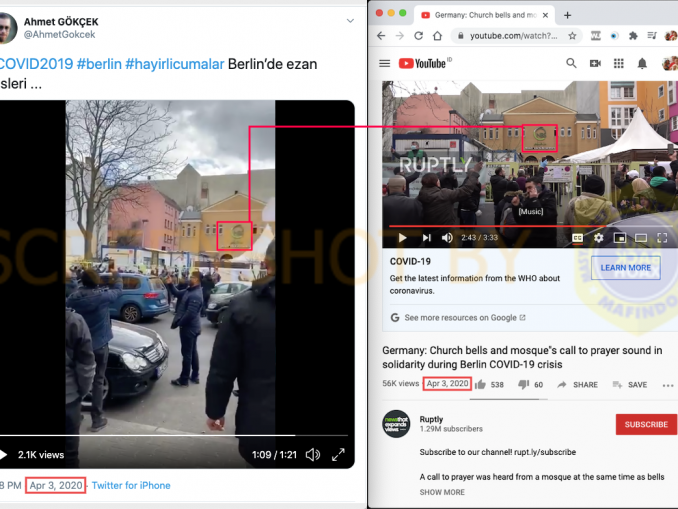Viewport: 678px width, 509px height.
Task: Go to YouTube home via logo
Action: [x=423, y=64]
